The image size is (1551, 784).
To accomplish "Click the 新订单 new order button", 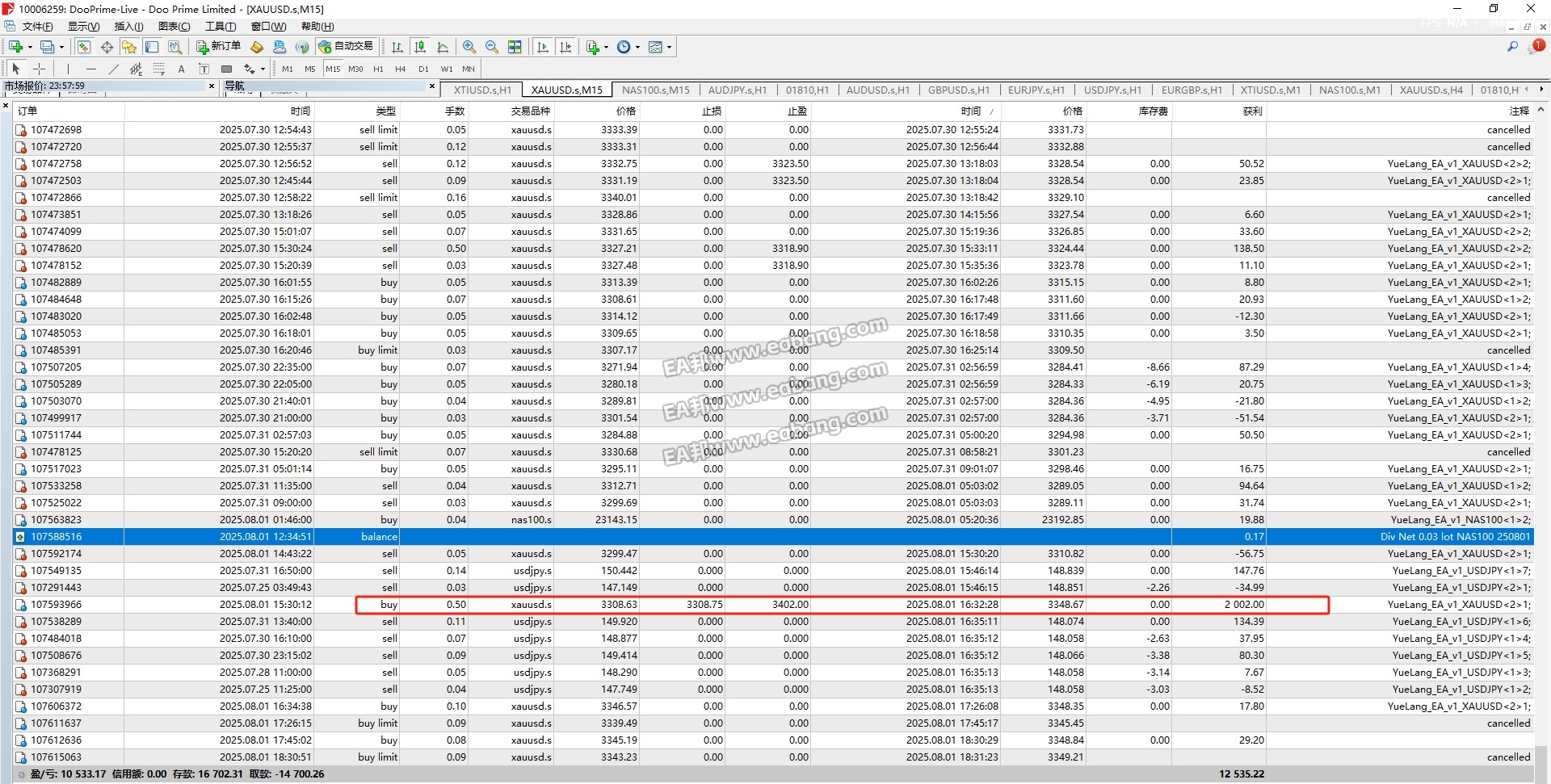I will click(218, 47).
